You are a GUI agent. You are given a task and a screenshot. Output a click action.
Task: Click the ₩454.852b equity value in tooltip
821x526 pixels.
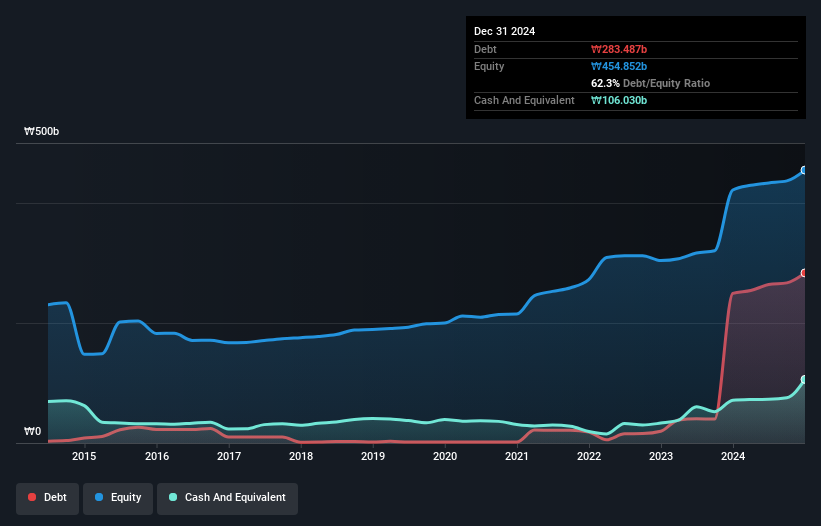[619, 66]
